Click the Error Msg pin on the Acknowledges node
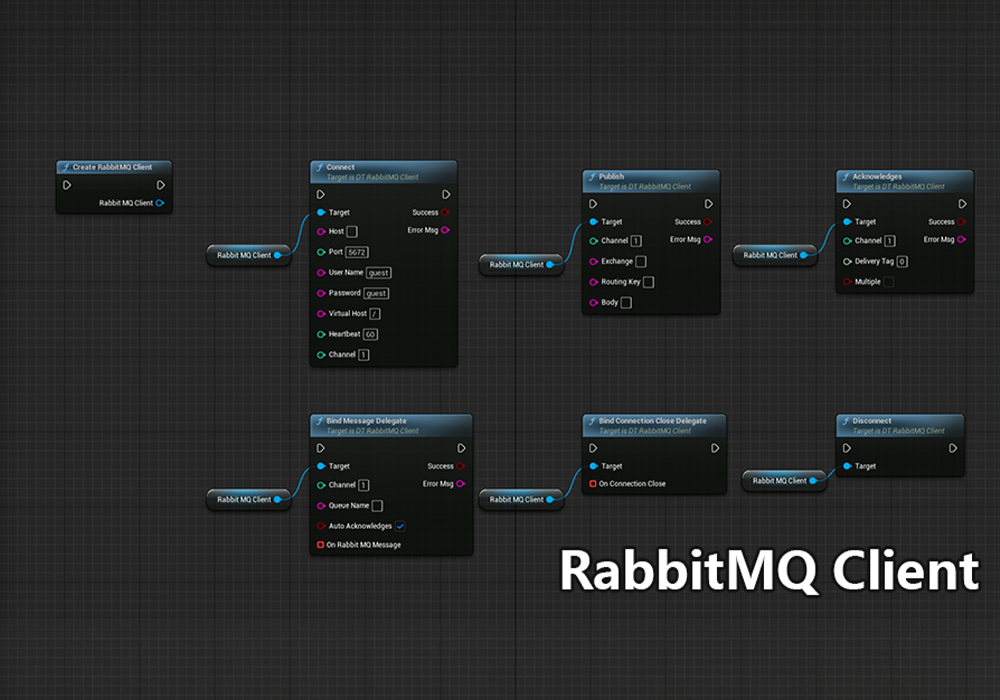The height and width of the screenshot is (700, 1000). [x=963, y=240]
